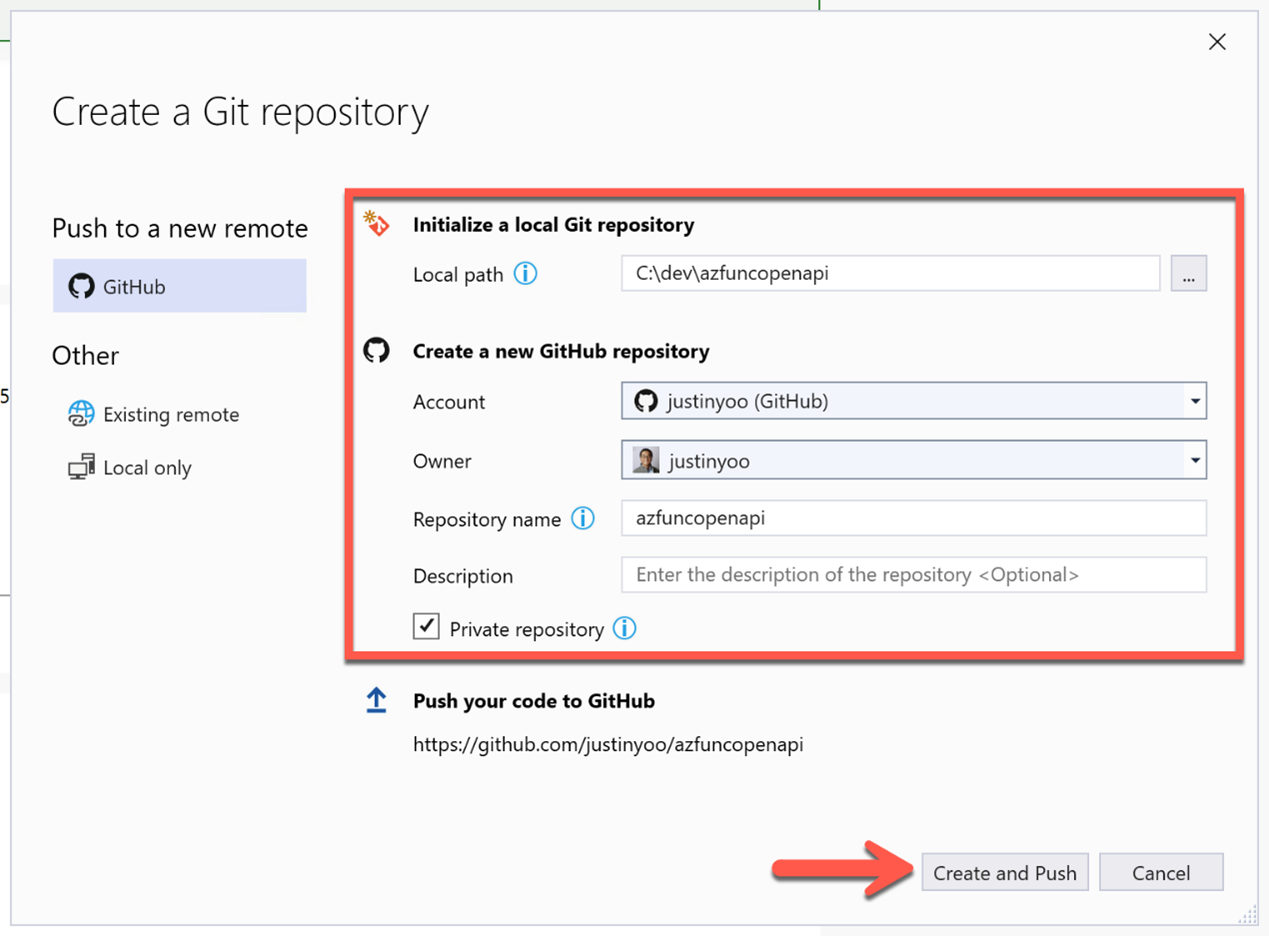Click the Initialize a local Git repository heading
The height and width of the screenshot is (936, 1269).
[554, 225]
